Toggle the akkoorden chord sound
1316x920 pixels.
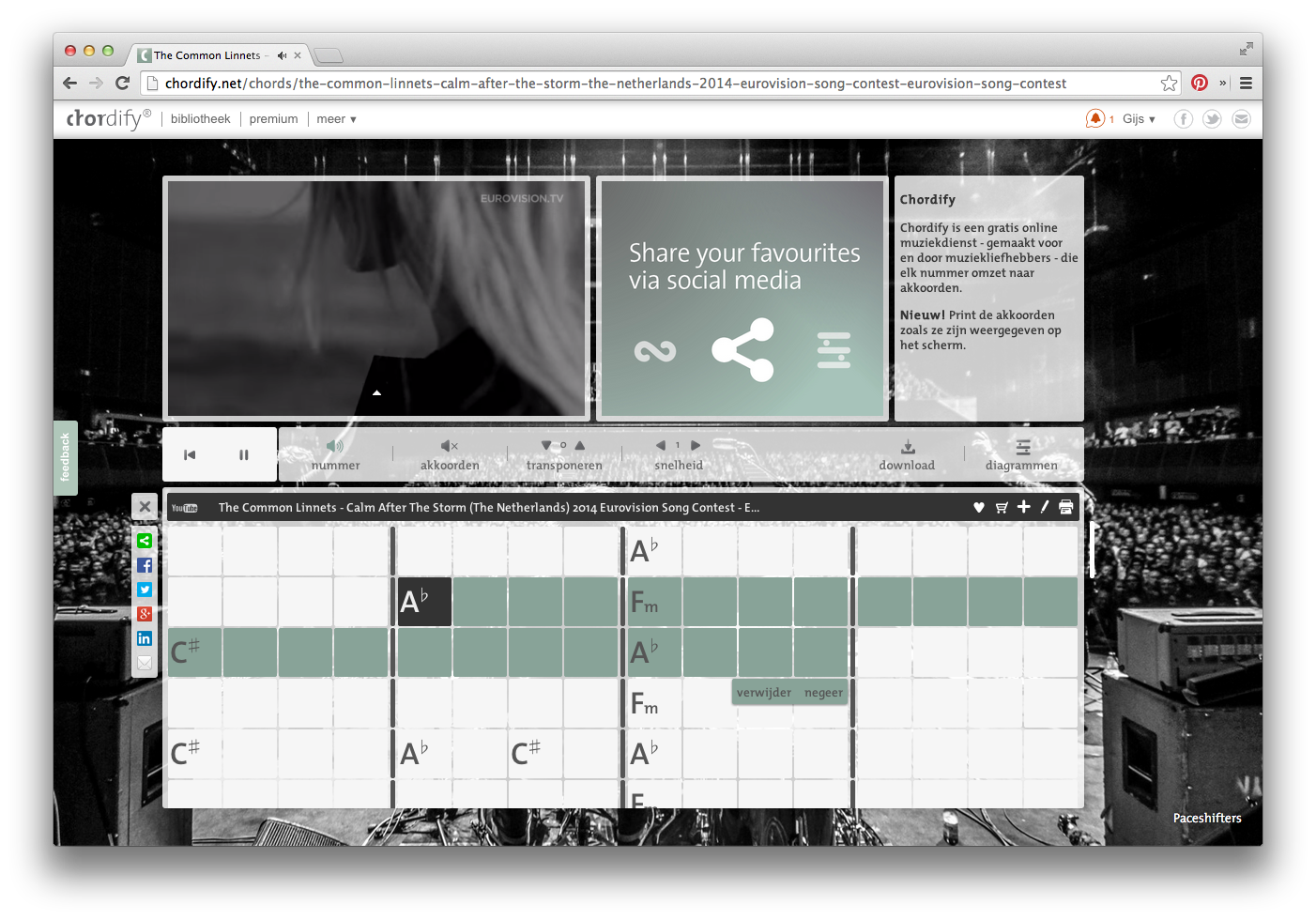[450, 446]
